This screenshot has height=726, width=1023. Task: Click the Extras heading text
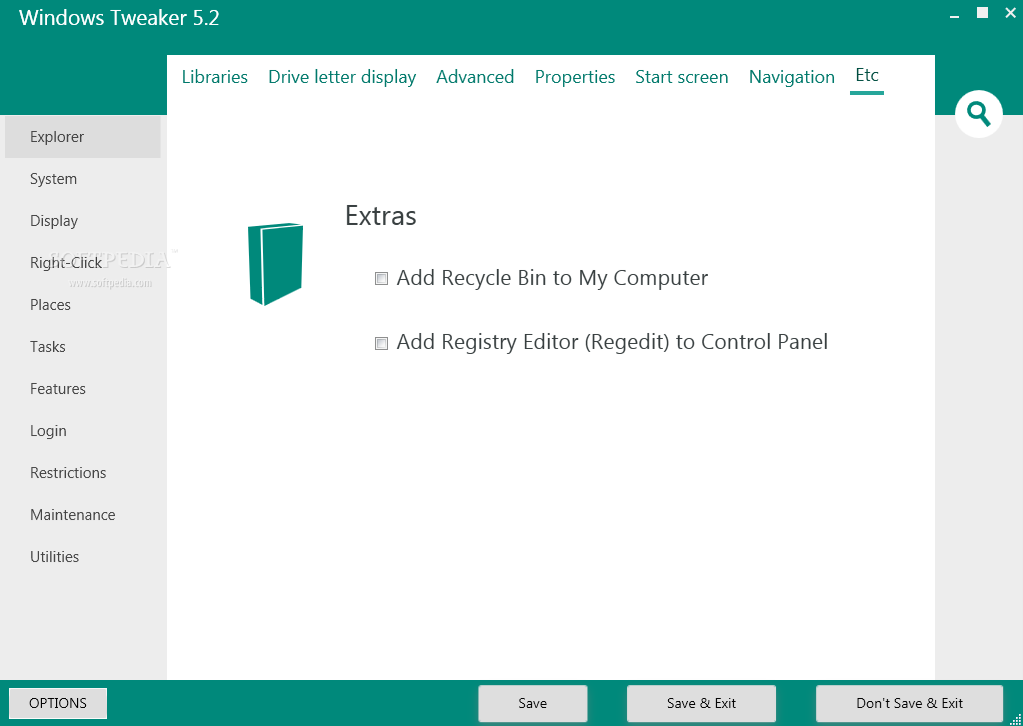click(x=380, y=216)
